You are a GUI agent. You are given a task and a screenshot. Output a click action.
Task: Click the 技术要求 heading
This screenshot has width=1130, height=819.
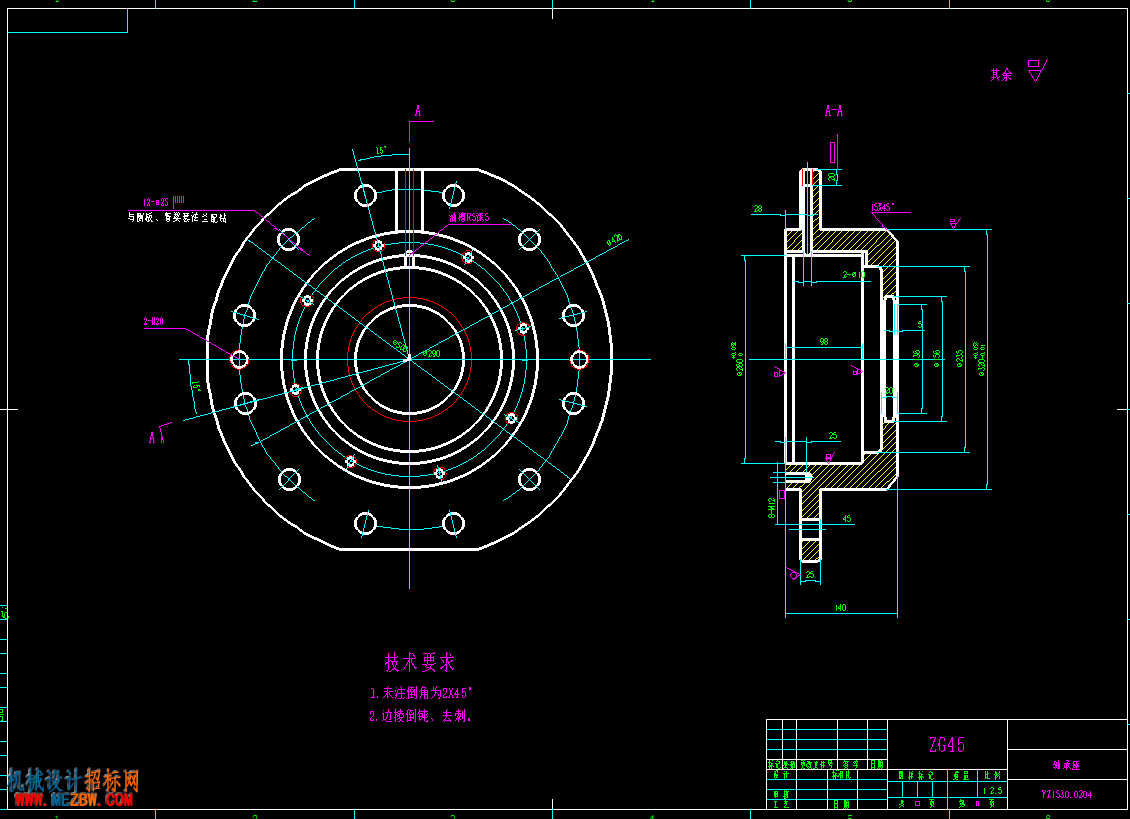(x=420, y=662)
